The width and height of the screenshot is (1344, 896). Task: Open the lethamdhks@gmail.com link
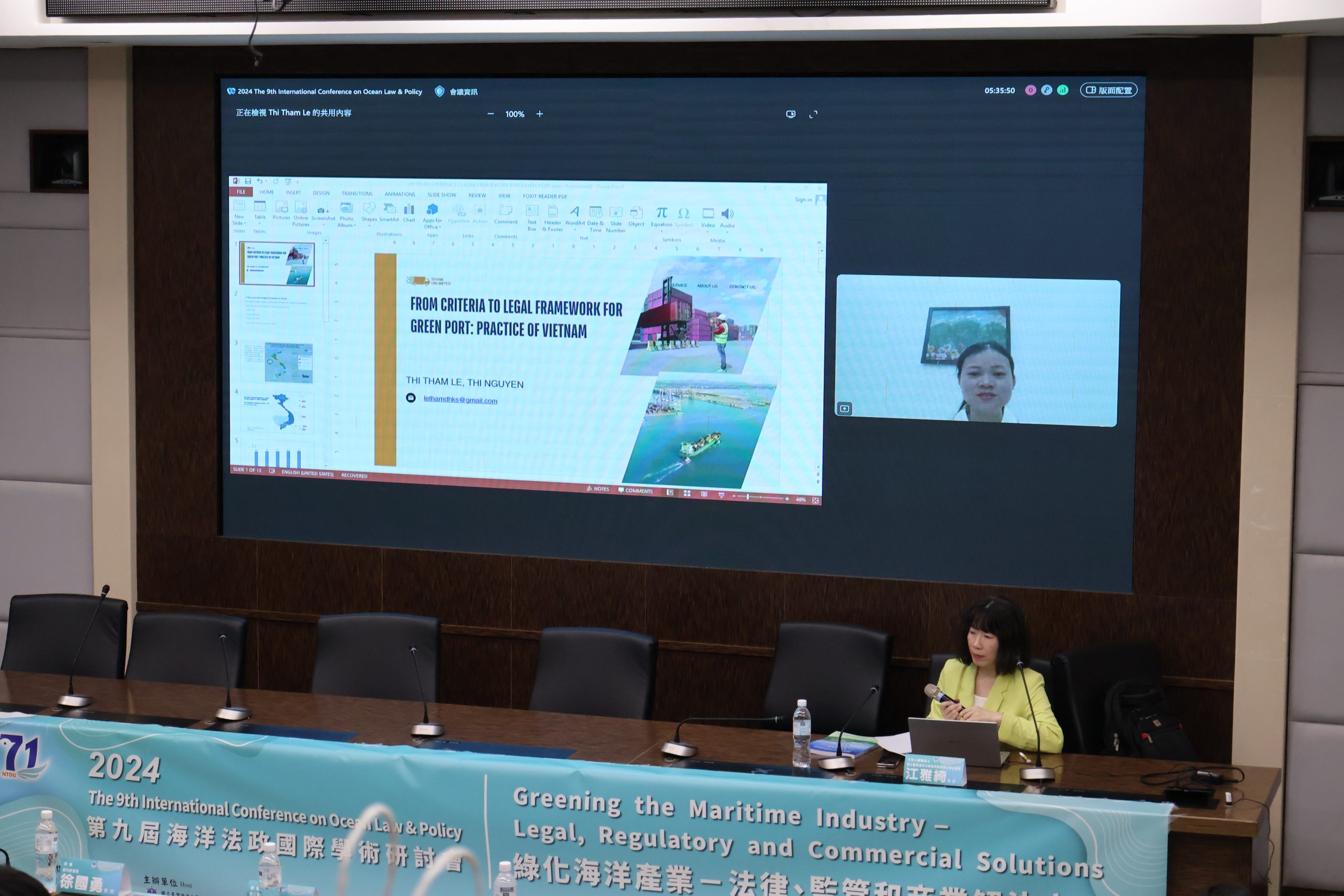[460, 400]
